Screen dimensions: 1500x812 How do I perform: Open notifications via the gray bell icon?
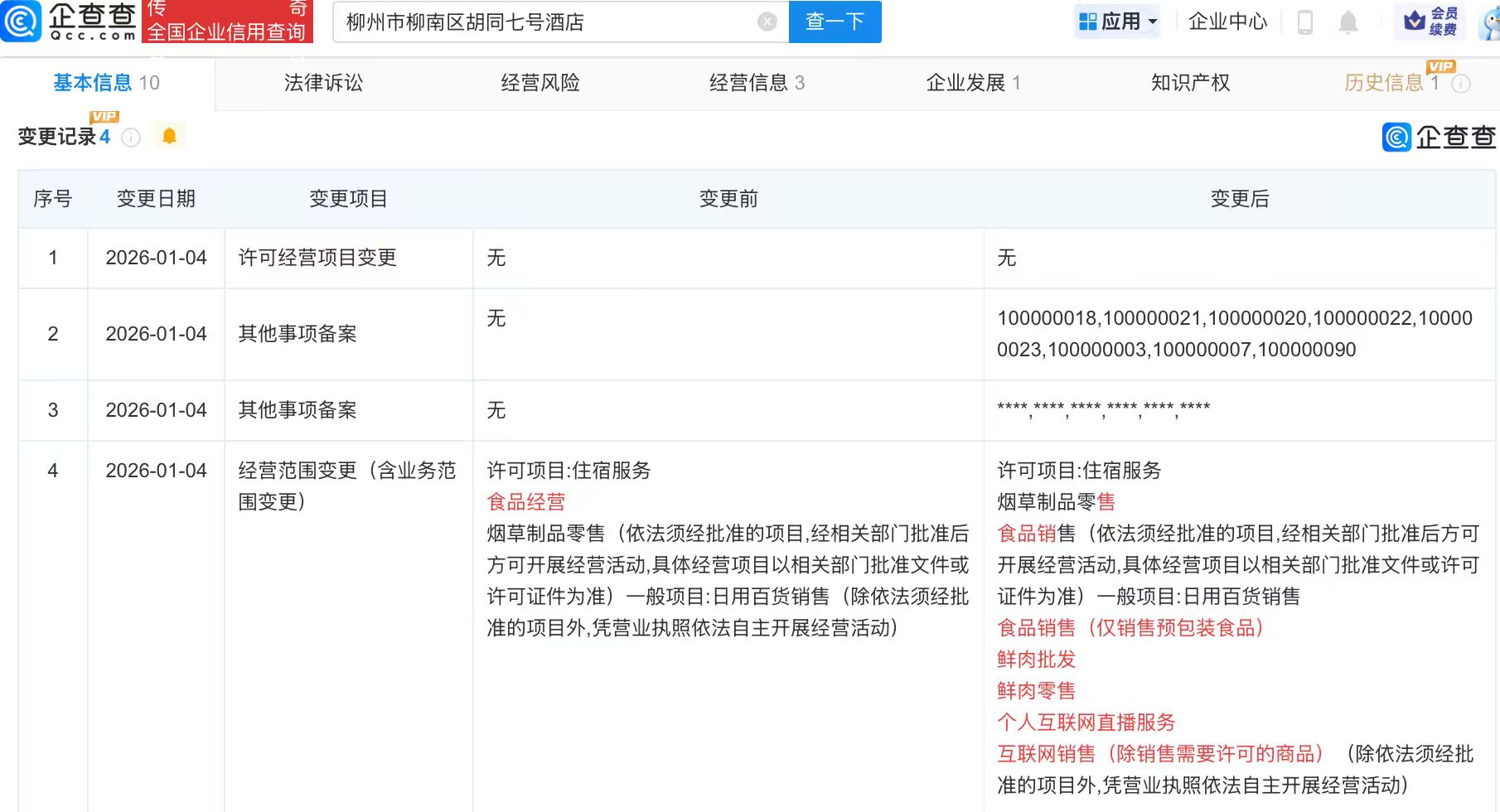coord(1348,22)
